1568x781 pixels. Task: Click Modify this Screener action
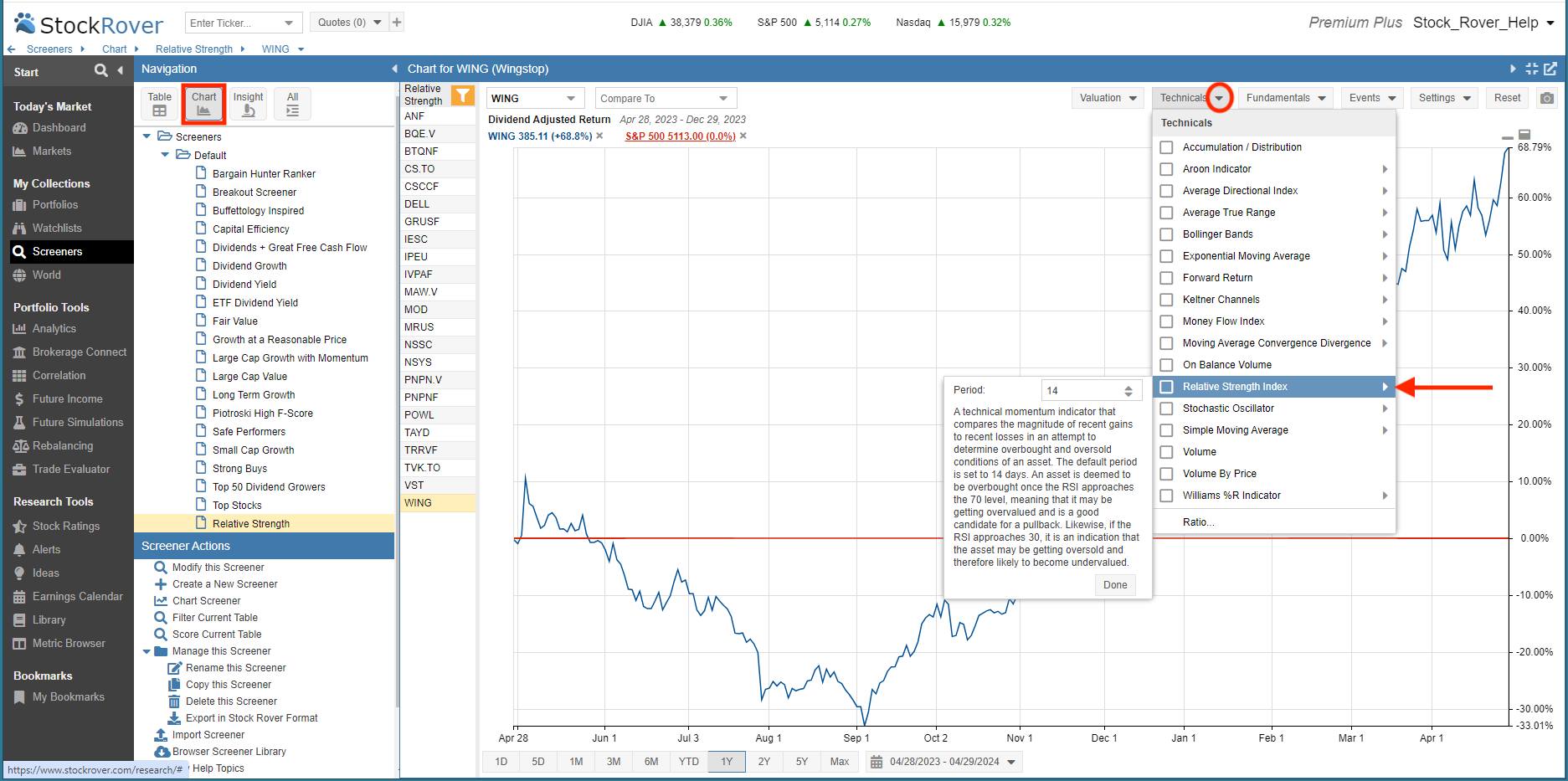pos(218,568)
